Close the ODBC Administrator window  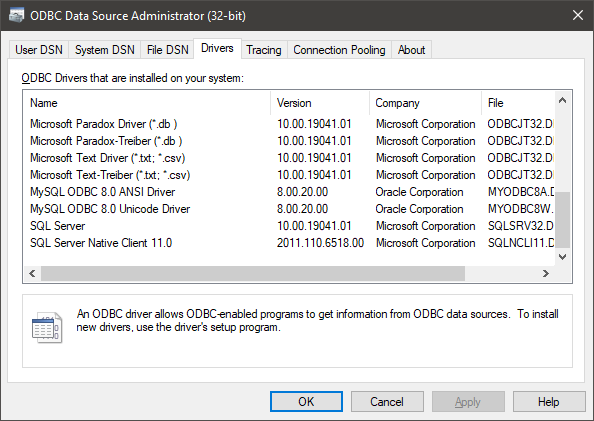tap(578, 16)
